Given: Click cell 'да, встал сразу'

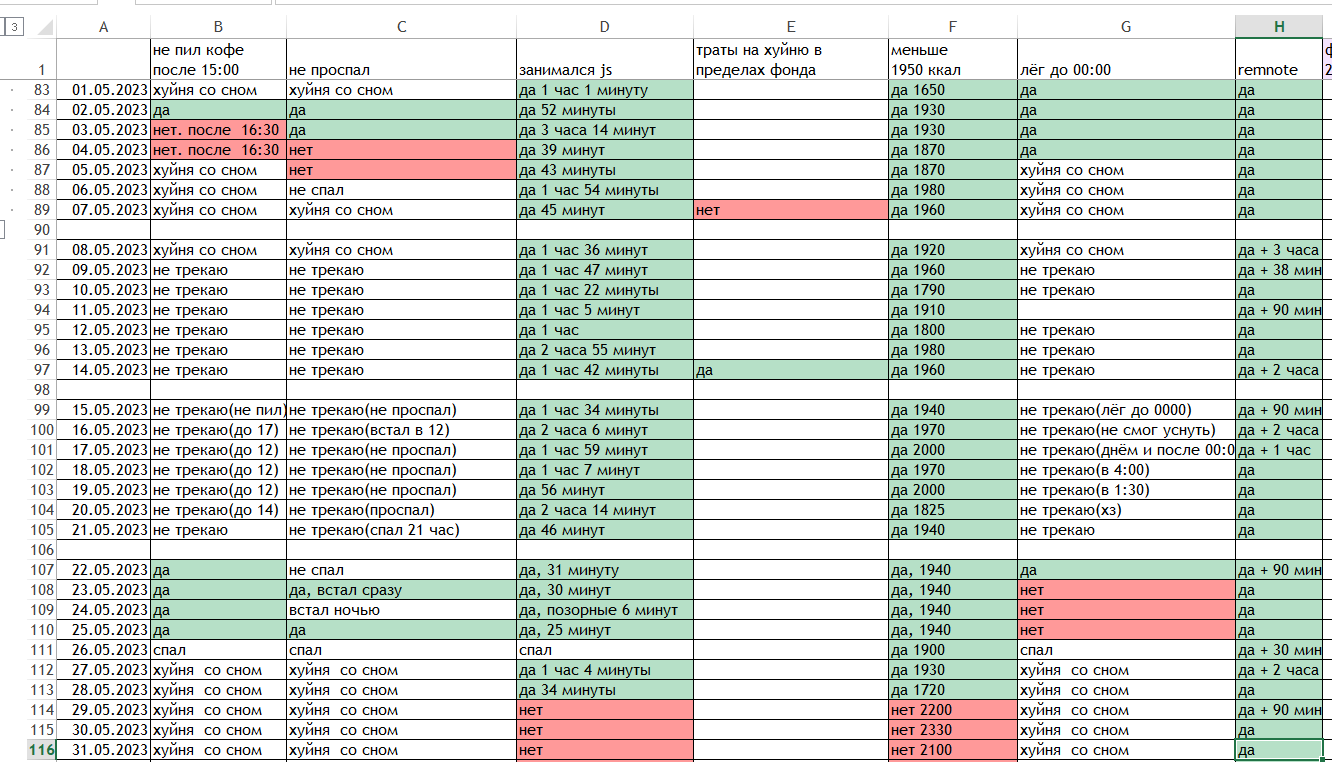Looking at the screenshot, I should [x=401, y=590].
